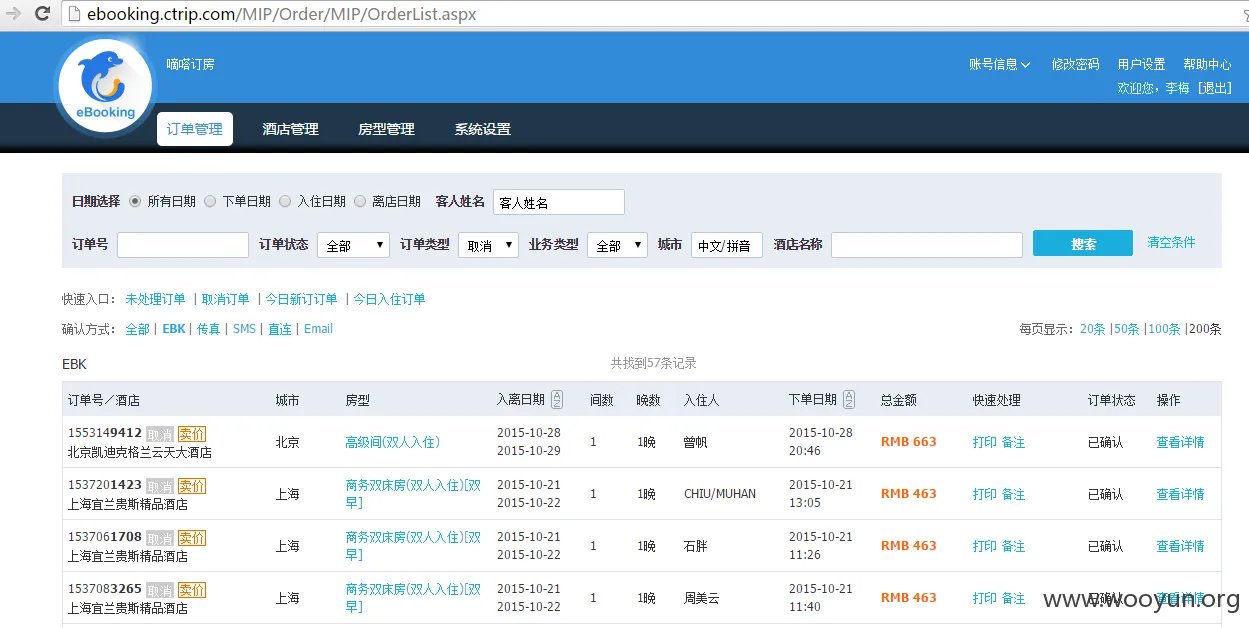Click the browser refresh icon
Screen dimensions: 1249x628
40,14
